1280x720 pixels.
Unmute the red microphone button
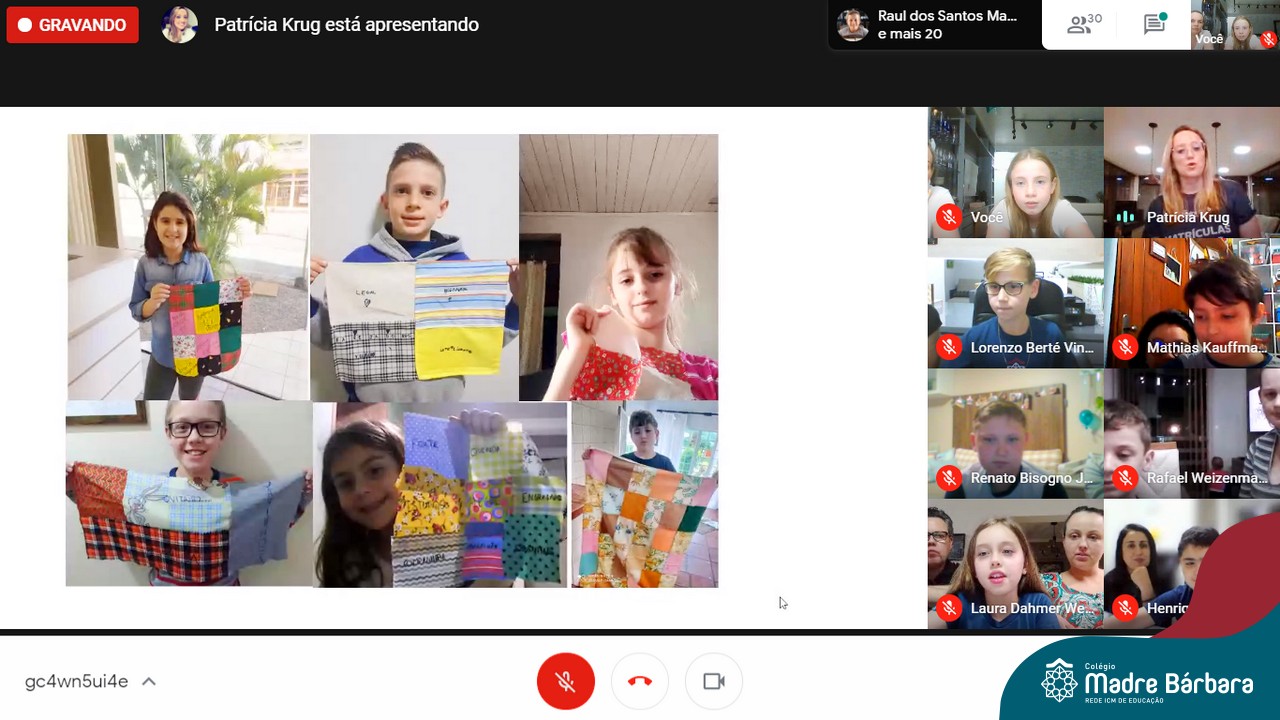(565, 681)
